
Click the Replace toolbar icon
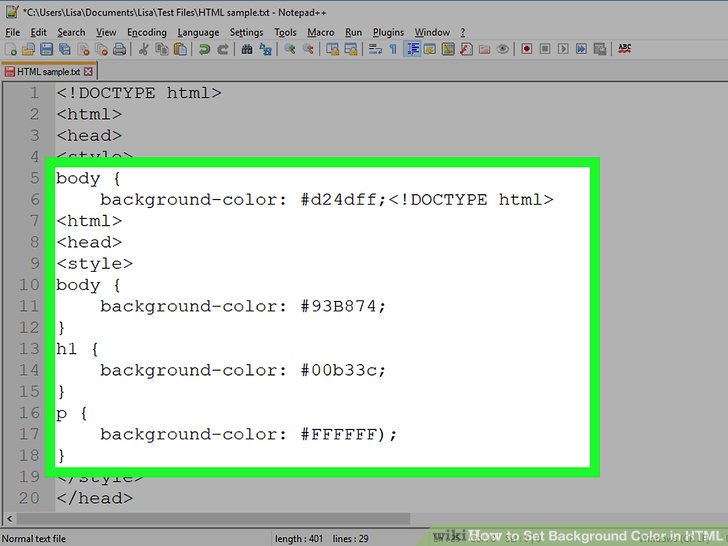click(x=265, y=49)
